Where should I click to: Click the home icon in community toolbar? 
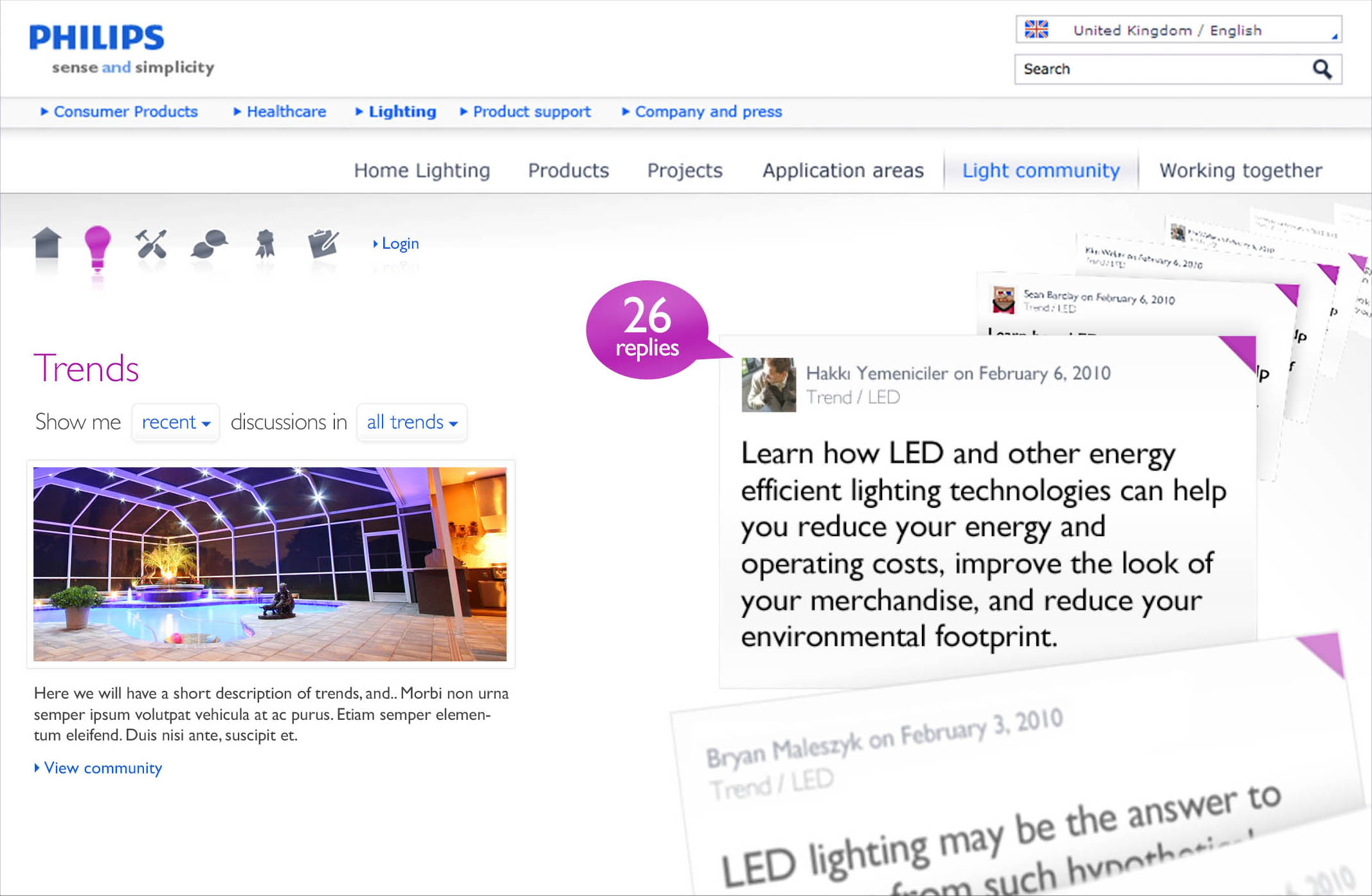coord(47,244)
